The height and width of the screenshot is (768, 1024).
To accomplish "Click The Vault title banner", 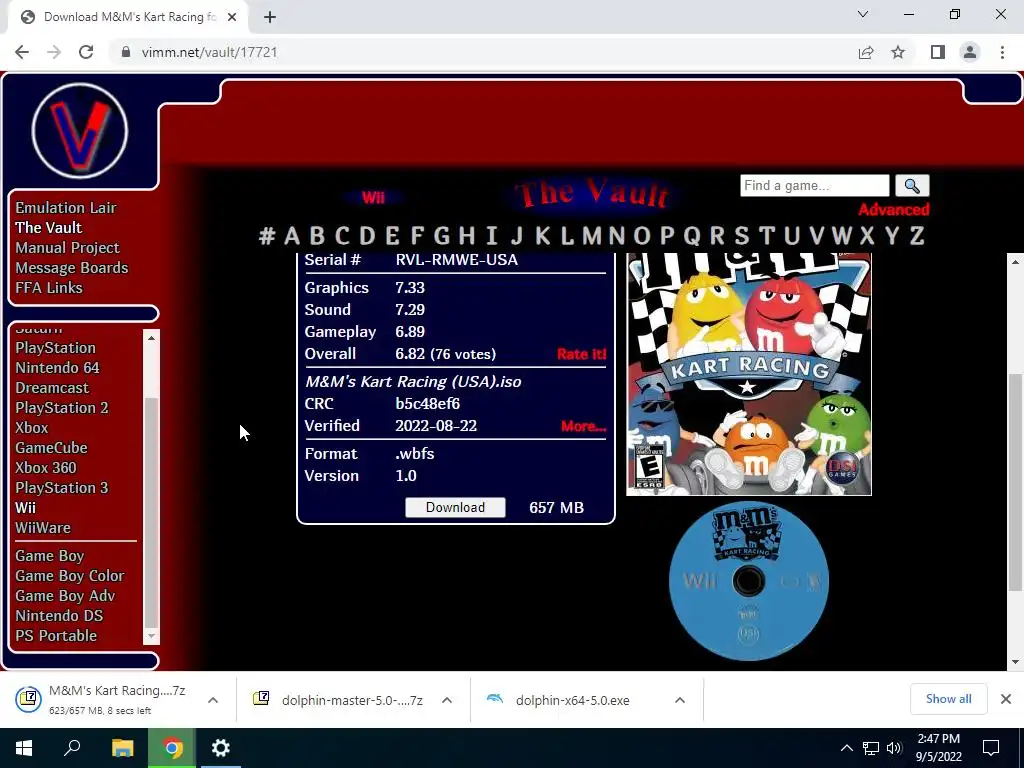I will 592,194.
